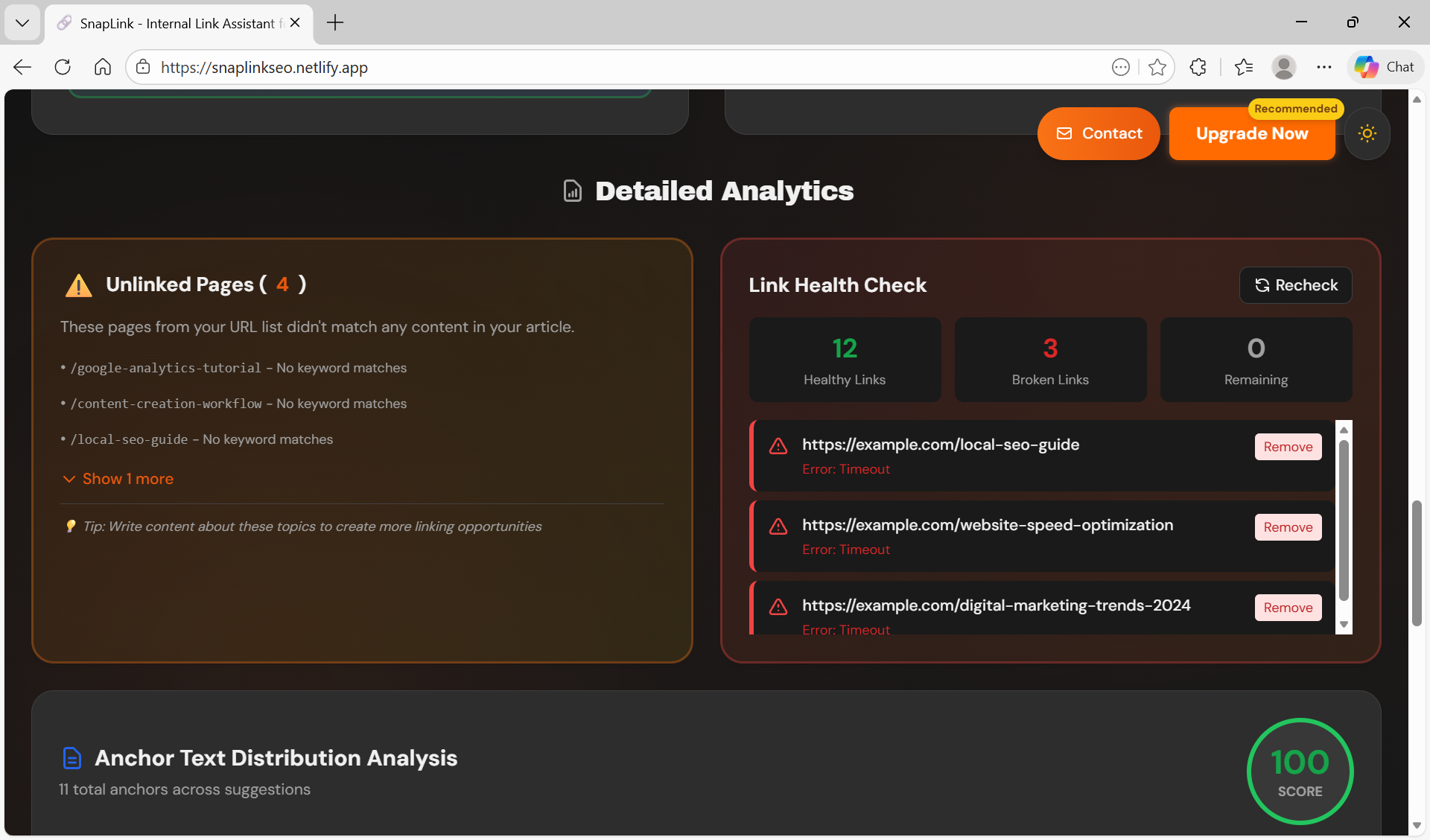Click the Detailed Analytics heading text

coord(725,191)
